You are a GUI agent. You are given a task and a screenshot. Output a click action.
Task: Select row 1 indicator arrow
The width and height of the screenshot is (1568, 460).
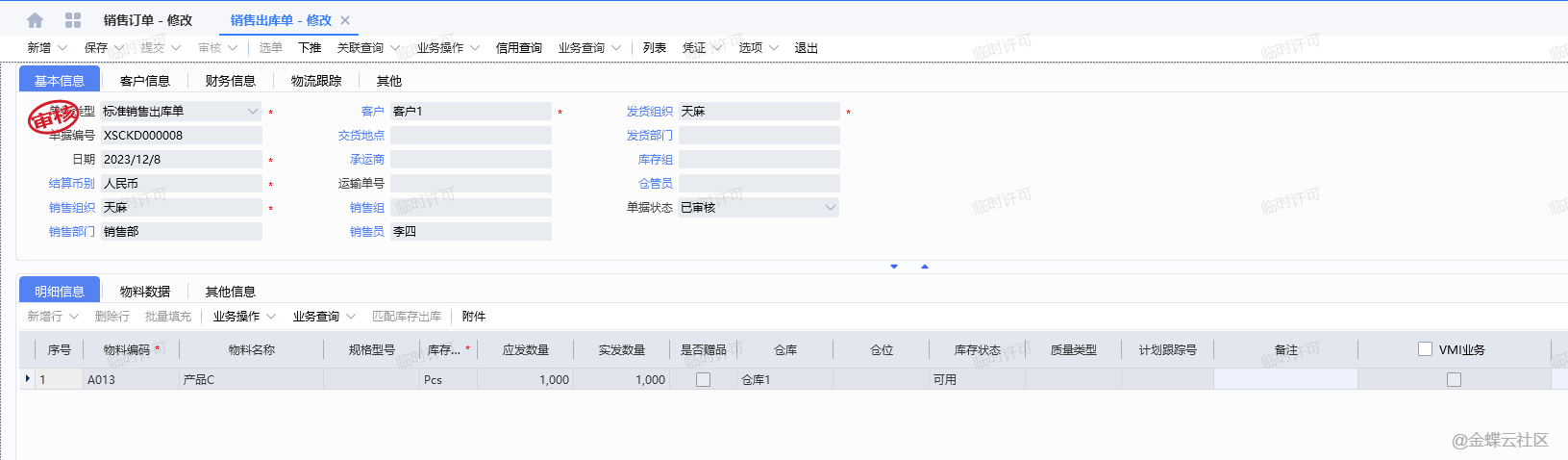(27, 379)
